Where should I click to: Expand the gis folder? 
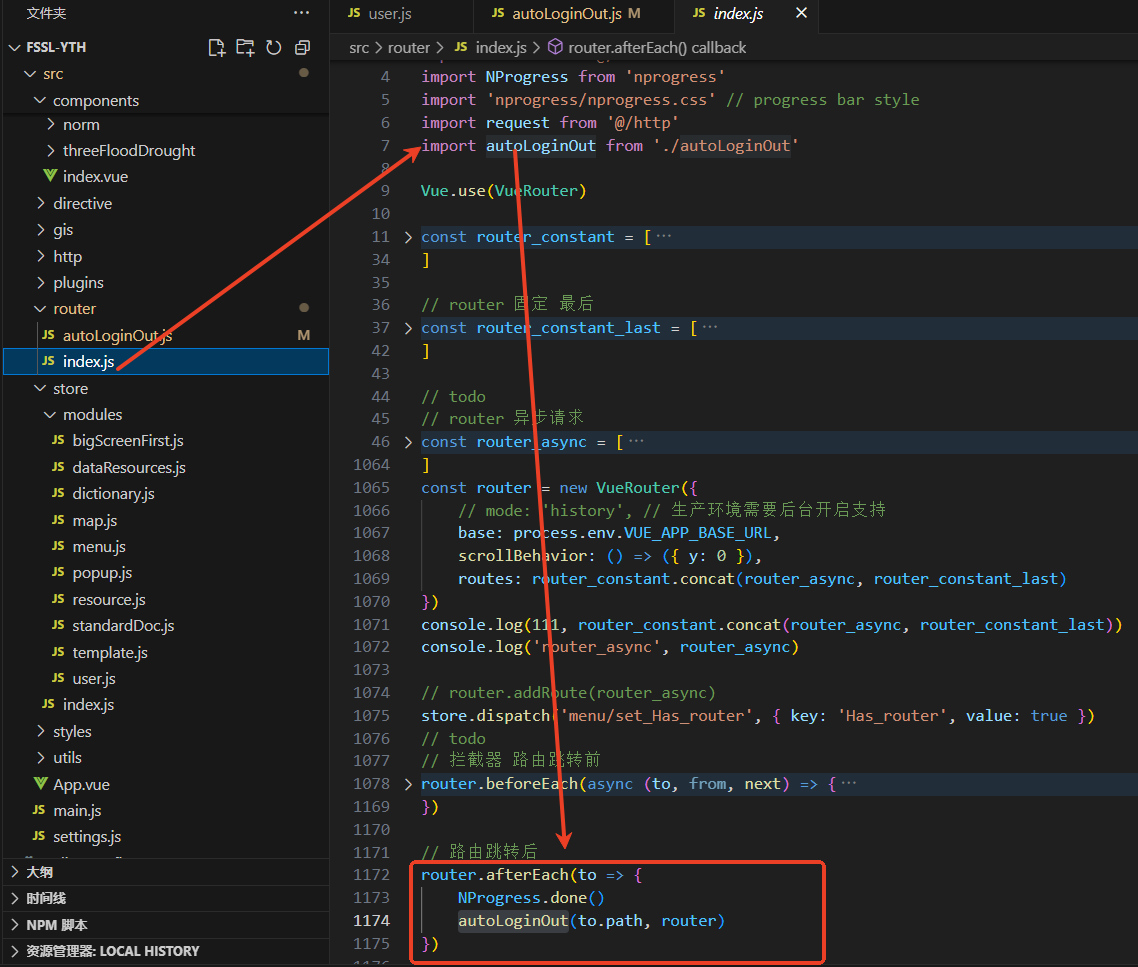tap(40, 229)
